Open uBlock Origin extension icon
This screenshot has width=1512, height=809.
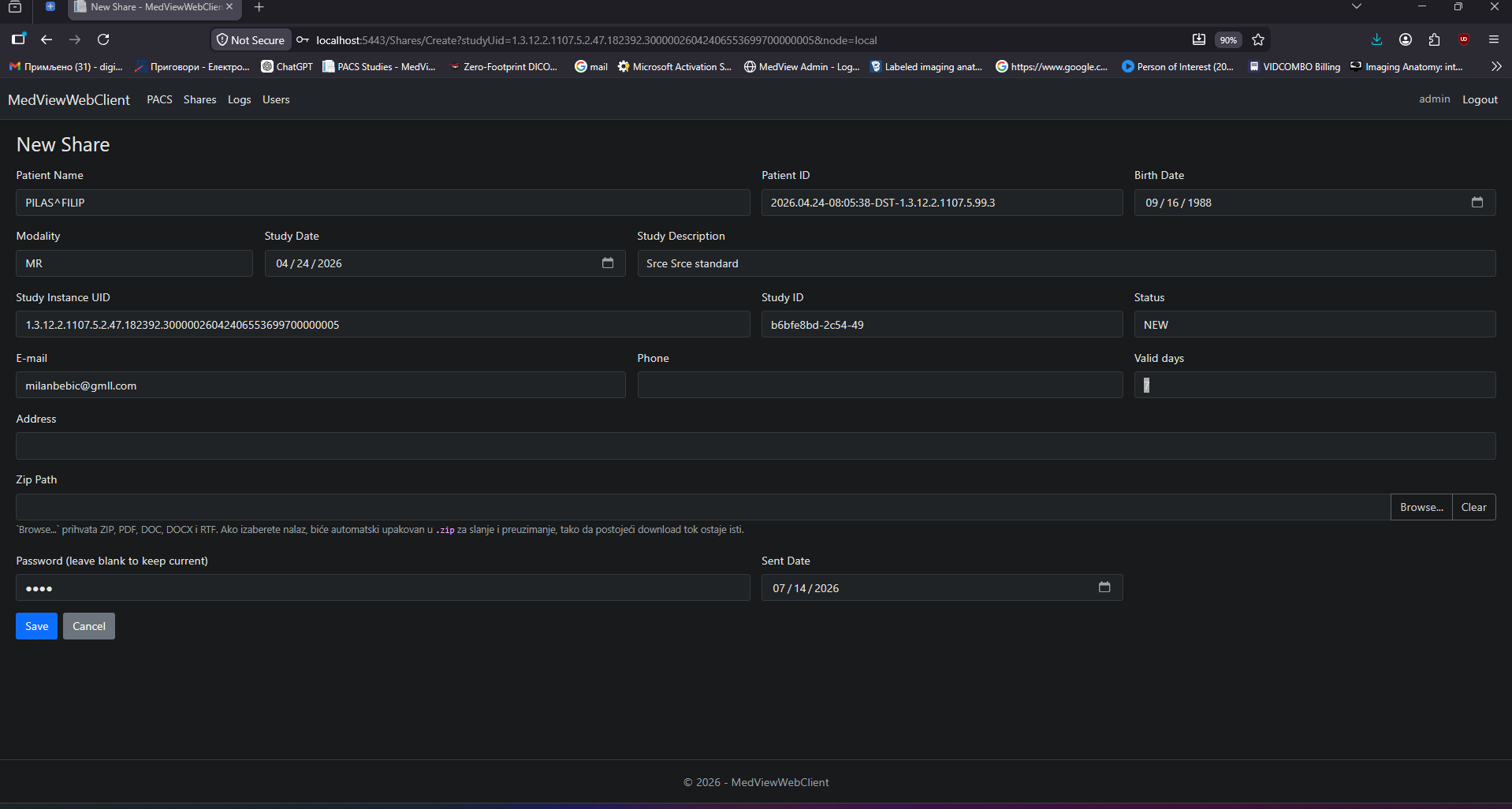[1464, 39]
